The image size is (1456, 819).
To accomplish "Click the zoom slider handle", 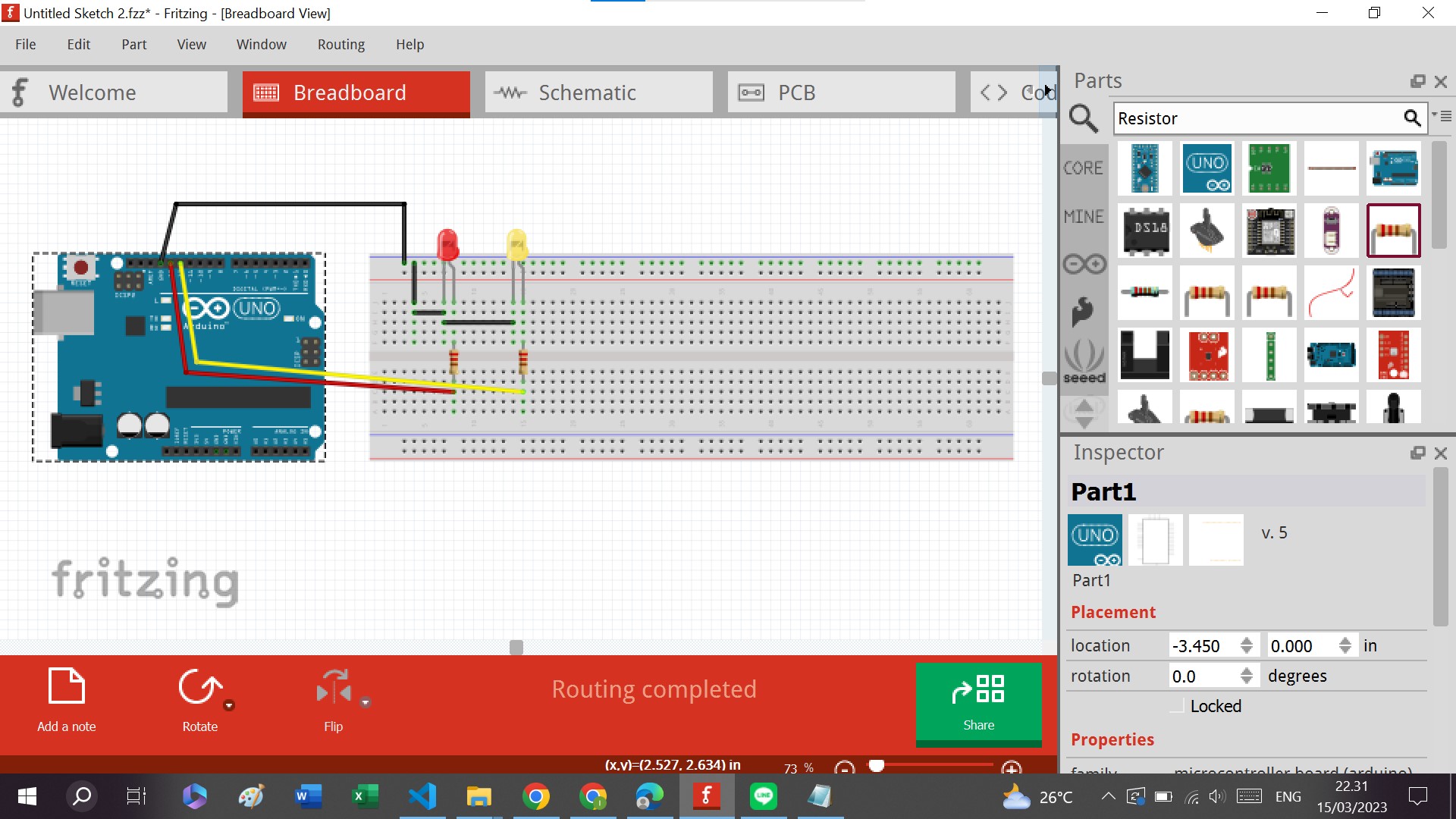I will (877, 766).
